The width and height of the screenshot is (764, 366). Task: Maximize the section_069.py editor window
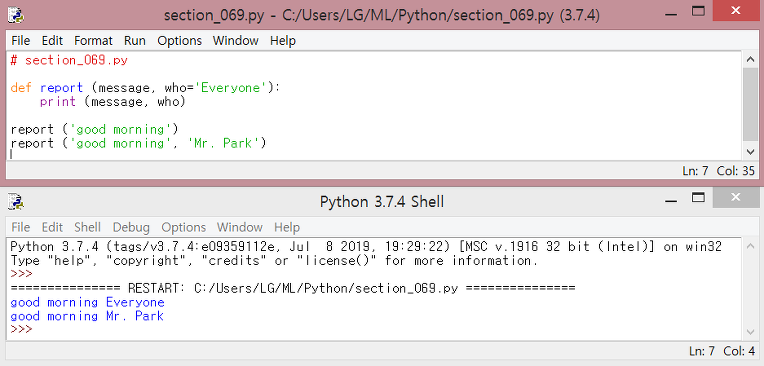coord(699,11)
